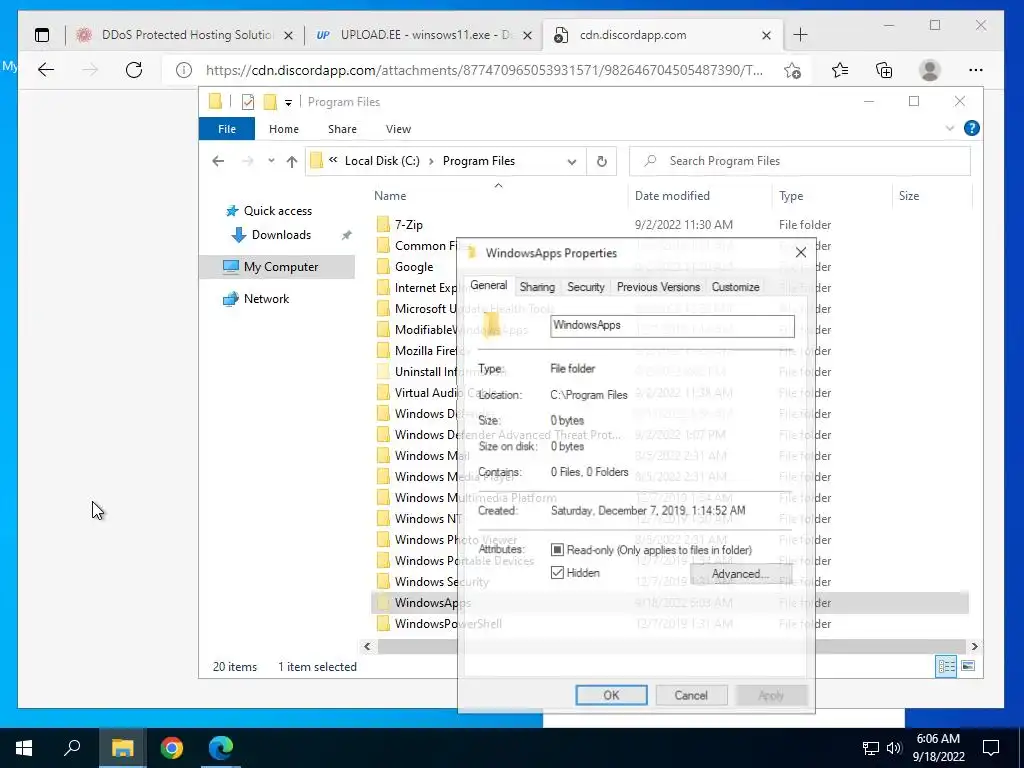
Task: Open the recent locations dropdown arrow in Explorer
Action: click(x=271, y=161)
